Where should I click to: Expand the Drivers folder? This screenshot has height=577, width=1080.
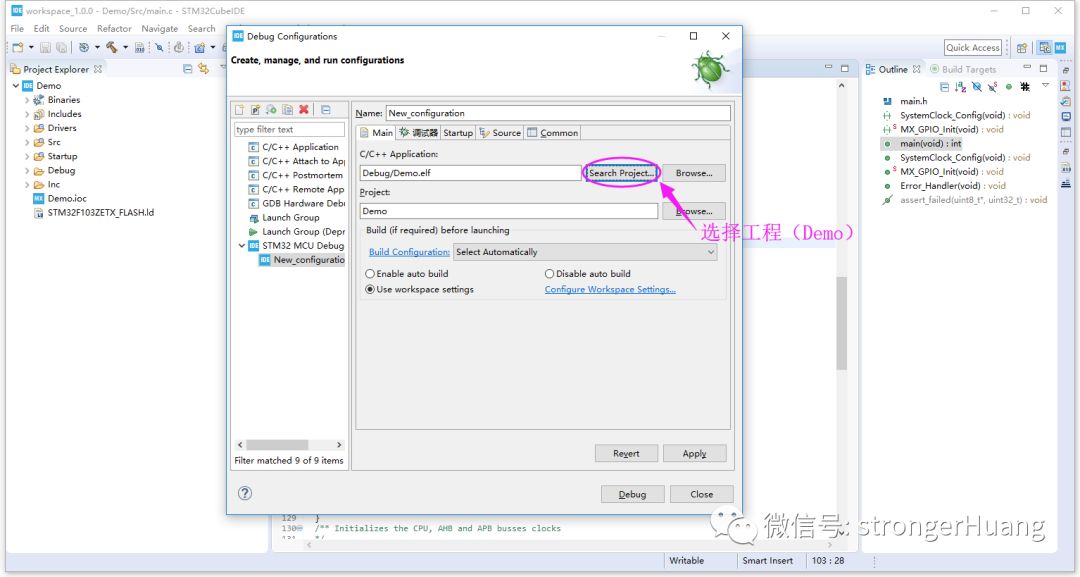click(x=27, y=128)
